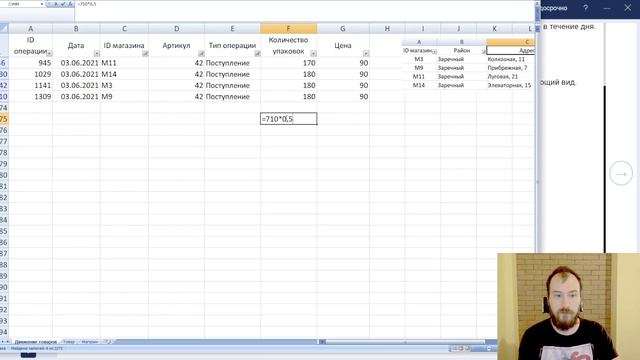
Task: Open help with the question mark icon
Action: (x=585, y=8)
